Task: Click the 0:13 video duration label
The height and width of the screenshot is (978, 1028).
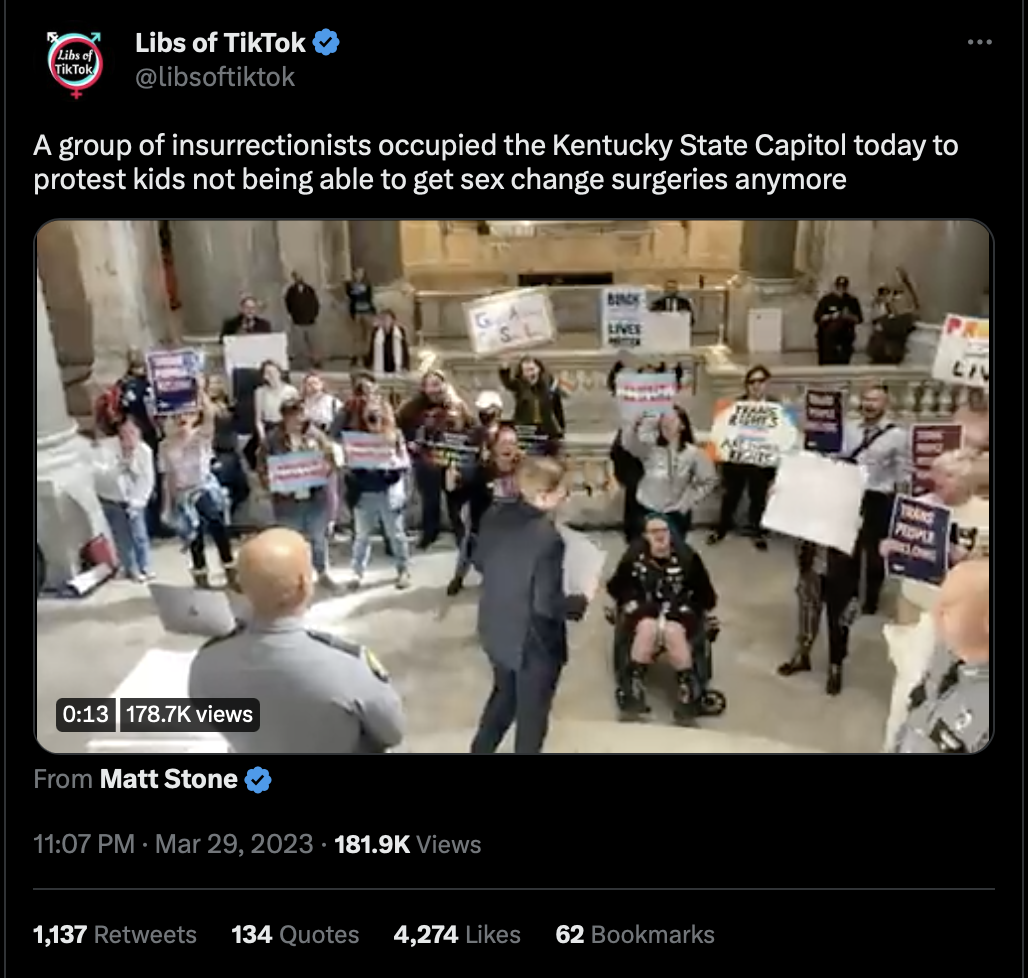Action: [x=85, y=714]
